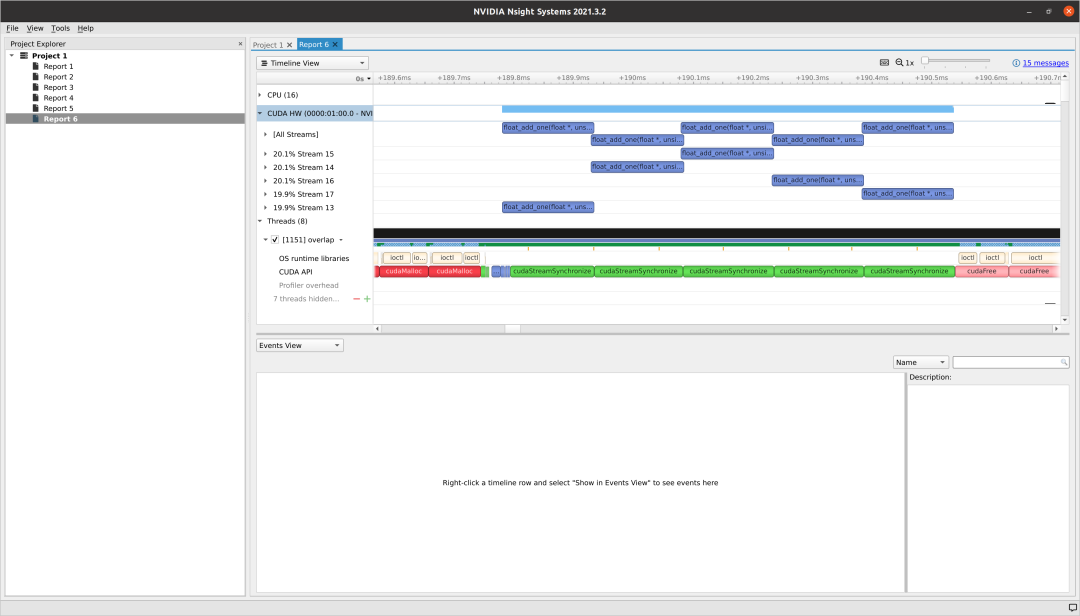This screenshot has height=616, width=1080.
Task: Open the 15 messages link
Action: click(x=1046, y=63)
